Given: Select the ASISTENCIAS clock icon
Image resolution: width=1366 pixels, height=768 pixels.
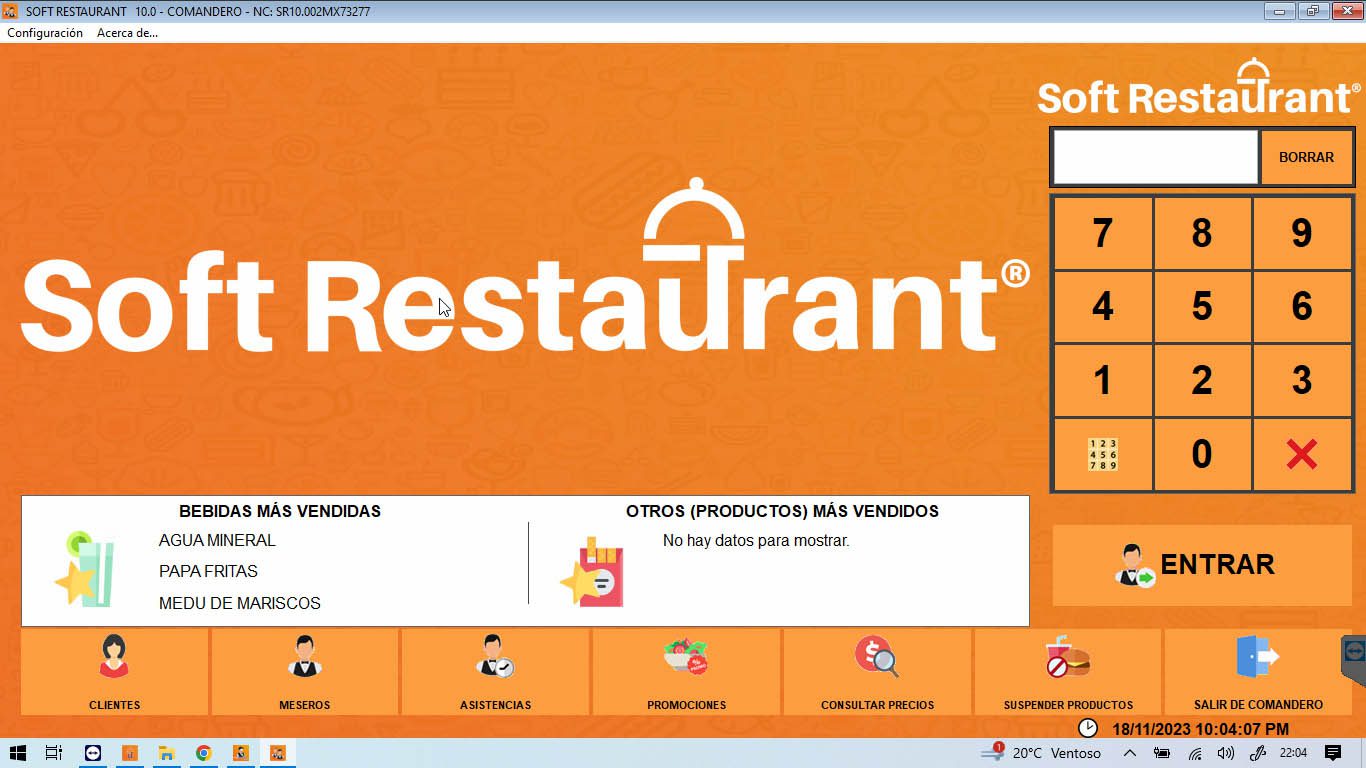Looking at the screenshot, I should point(495,662).
